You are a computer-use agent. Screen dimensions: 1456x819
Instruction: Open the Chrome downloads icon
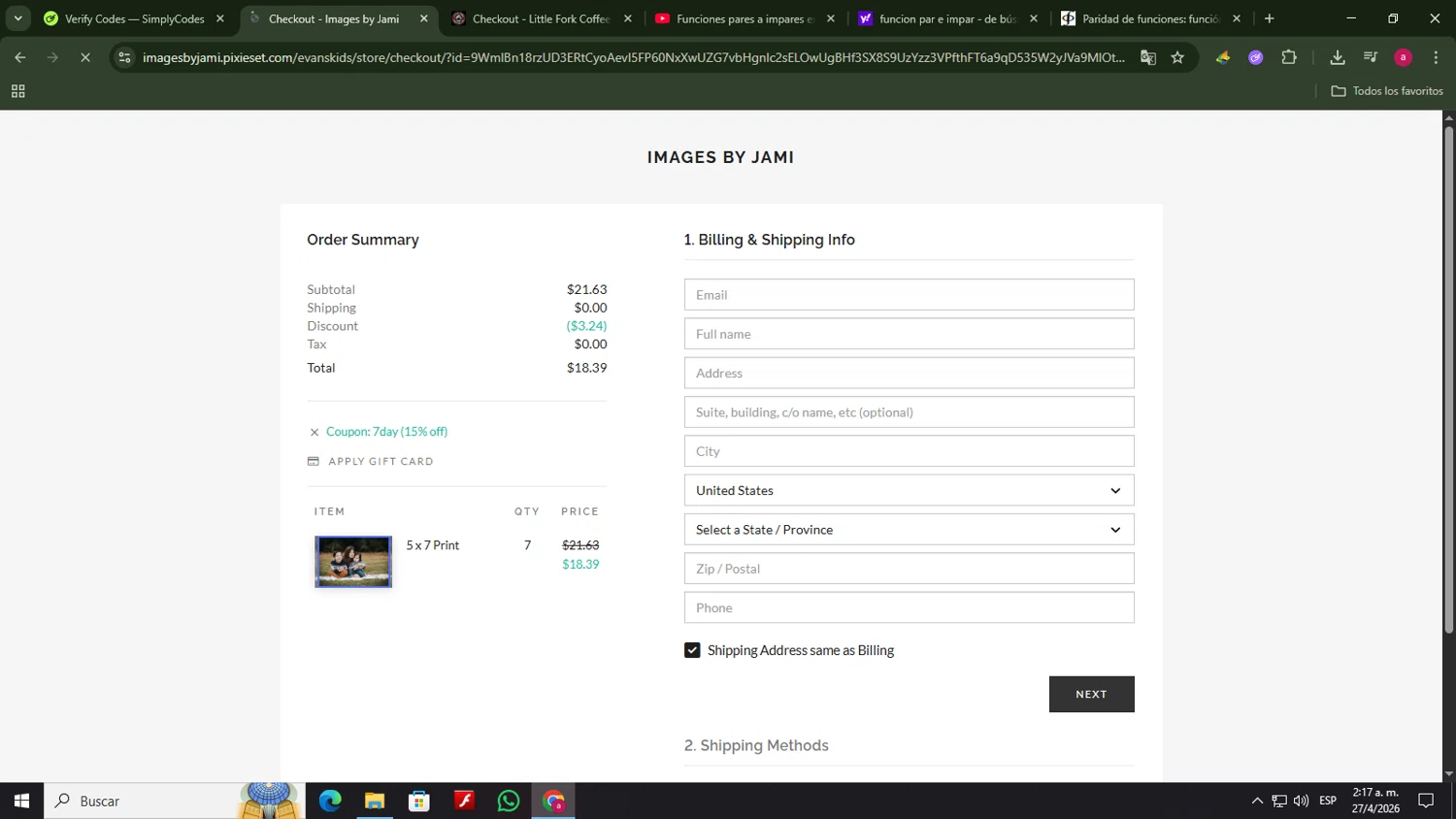pyautogui.click(x=1338, y=58)
